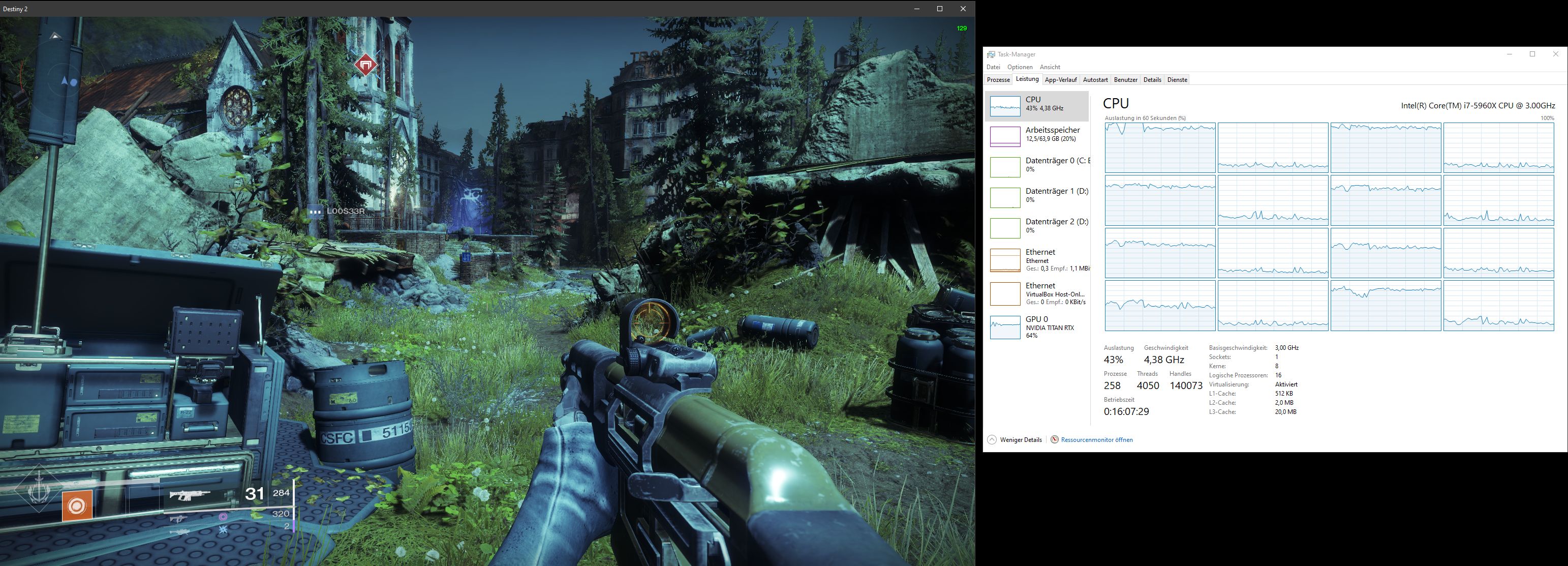1568x566 pixels.
Task: Open the Dienste tab
Action: [x=1177, y=80]
